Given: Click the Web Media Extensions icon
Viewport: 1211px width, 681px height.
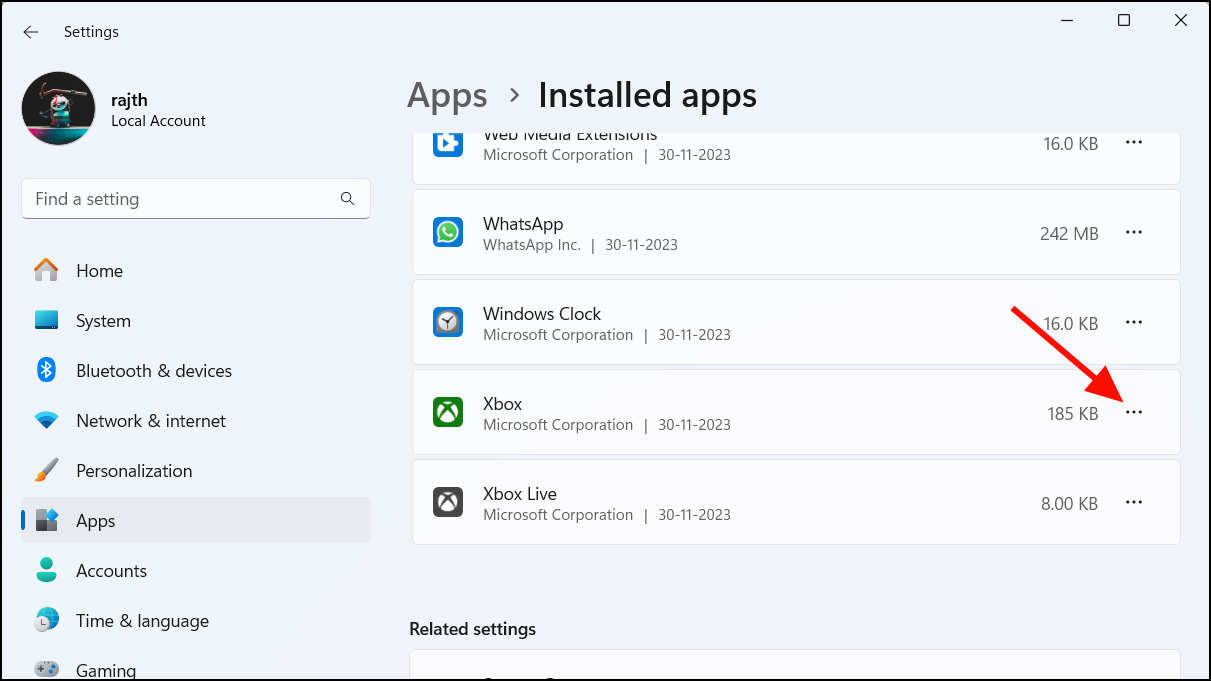Looking at the screenshot, I should (448, 143).
